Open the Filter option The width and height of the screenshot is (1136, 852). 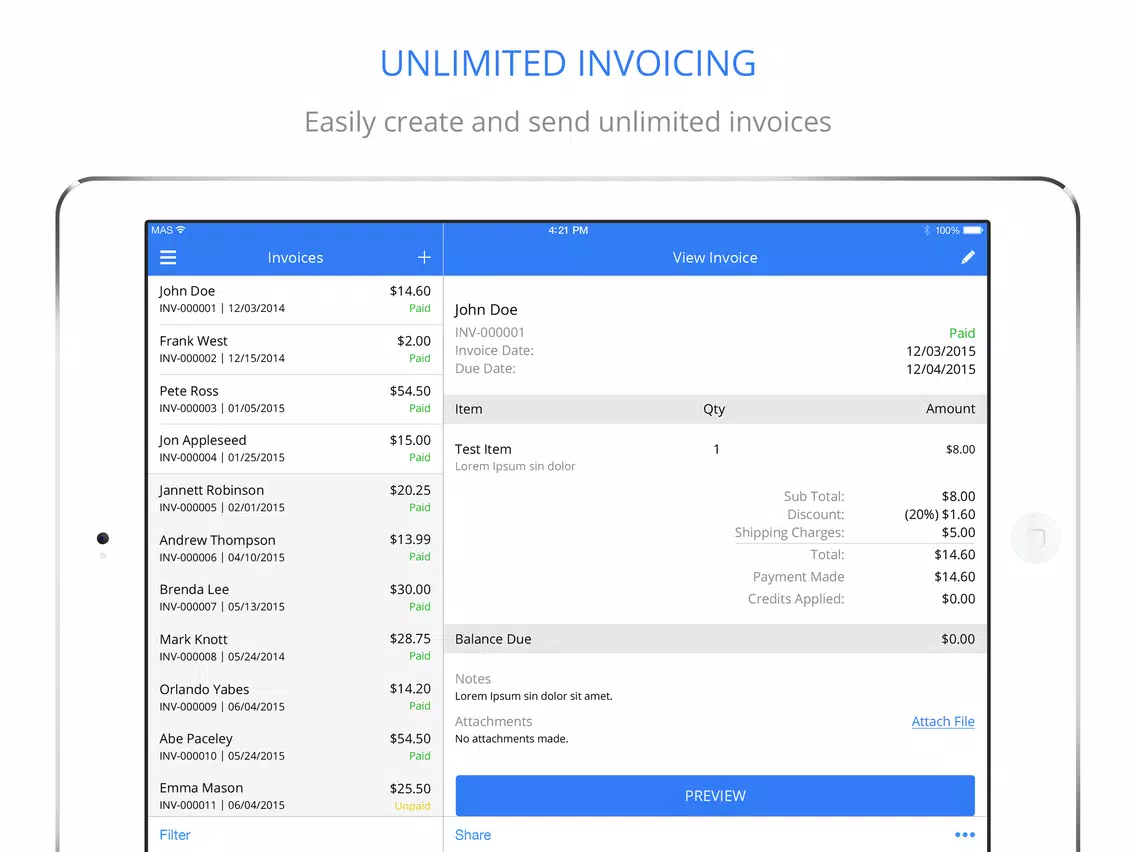[175, 835]
